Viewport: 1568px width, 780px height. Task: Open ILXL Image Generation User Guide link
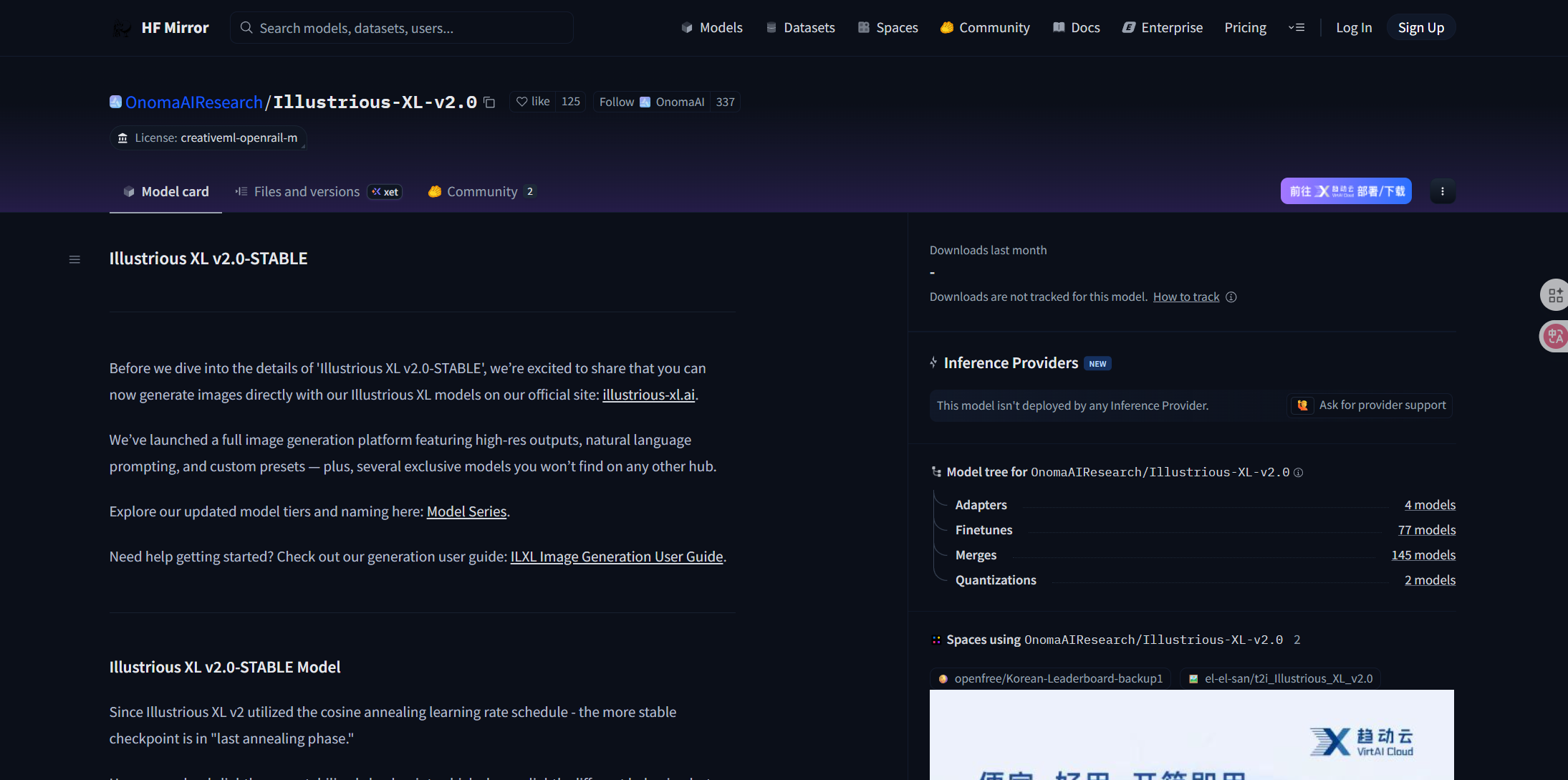tap(617, 557)
